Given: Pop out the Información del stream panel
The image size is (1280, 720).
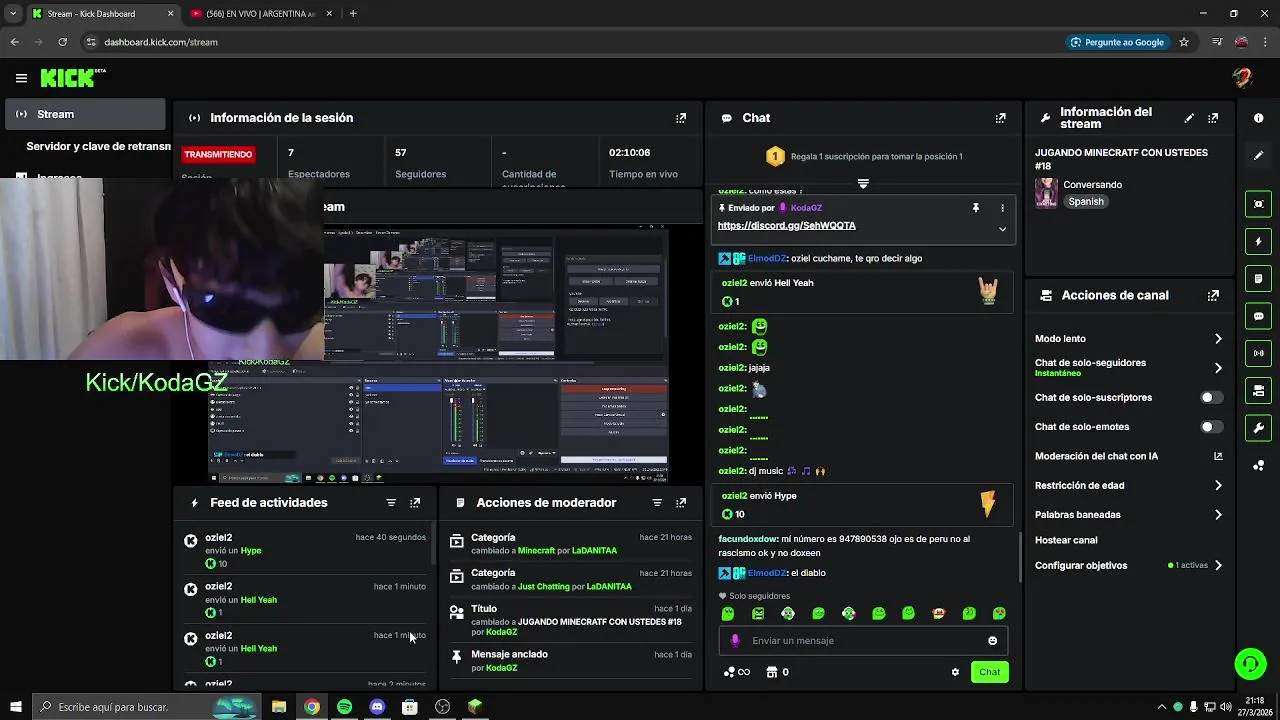Looking at the screenshot, I should coord(1213,118).
